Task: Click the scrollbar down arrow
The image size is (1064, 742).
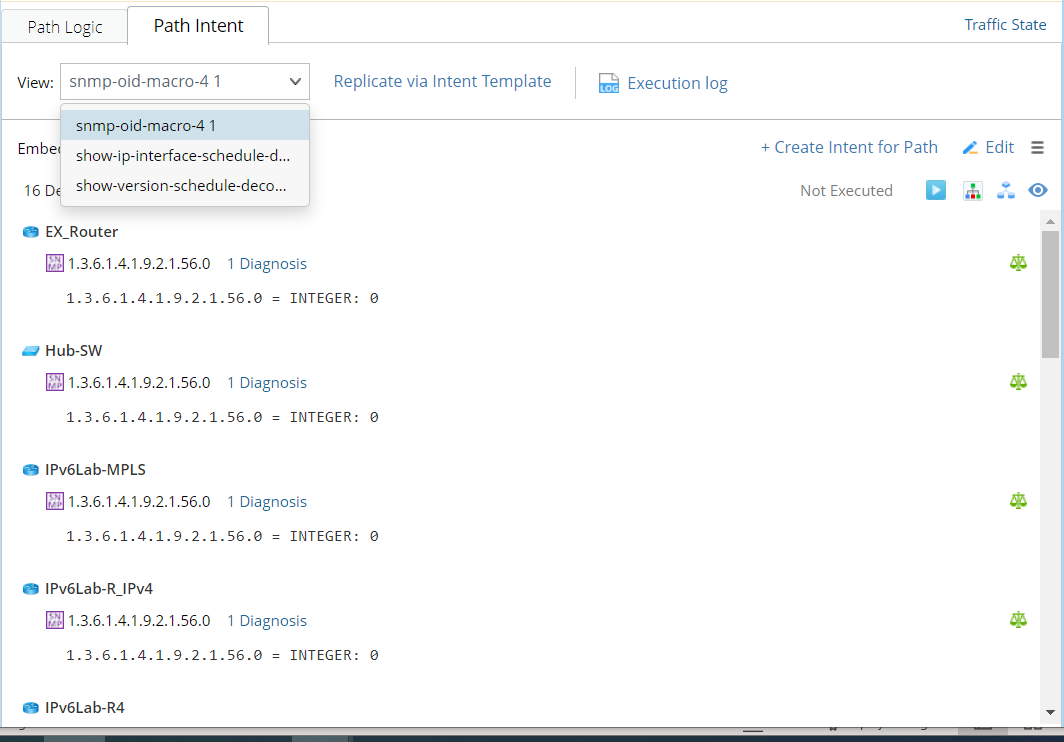Action: coord(1050,712)
